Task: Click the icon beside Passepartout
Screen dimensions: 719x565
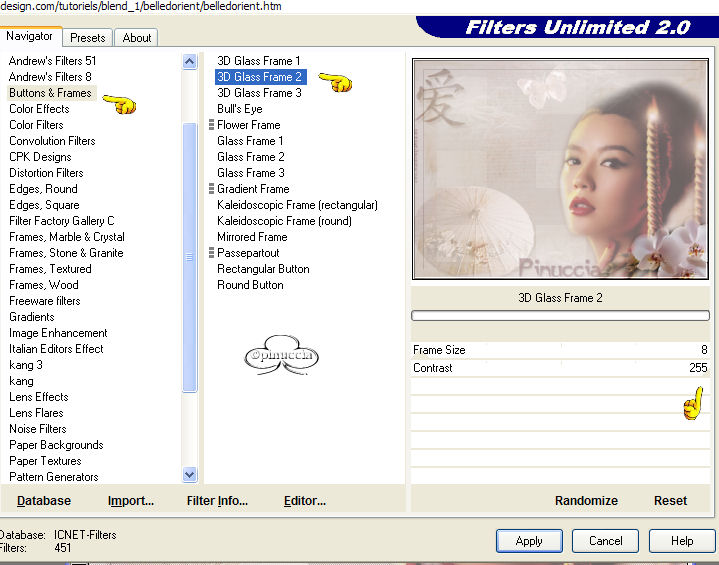Action: coord(211,253)
